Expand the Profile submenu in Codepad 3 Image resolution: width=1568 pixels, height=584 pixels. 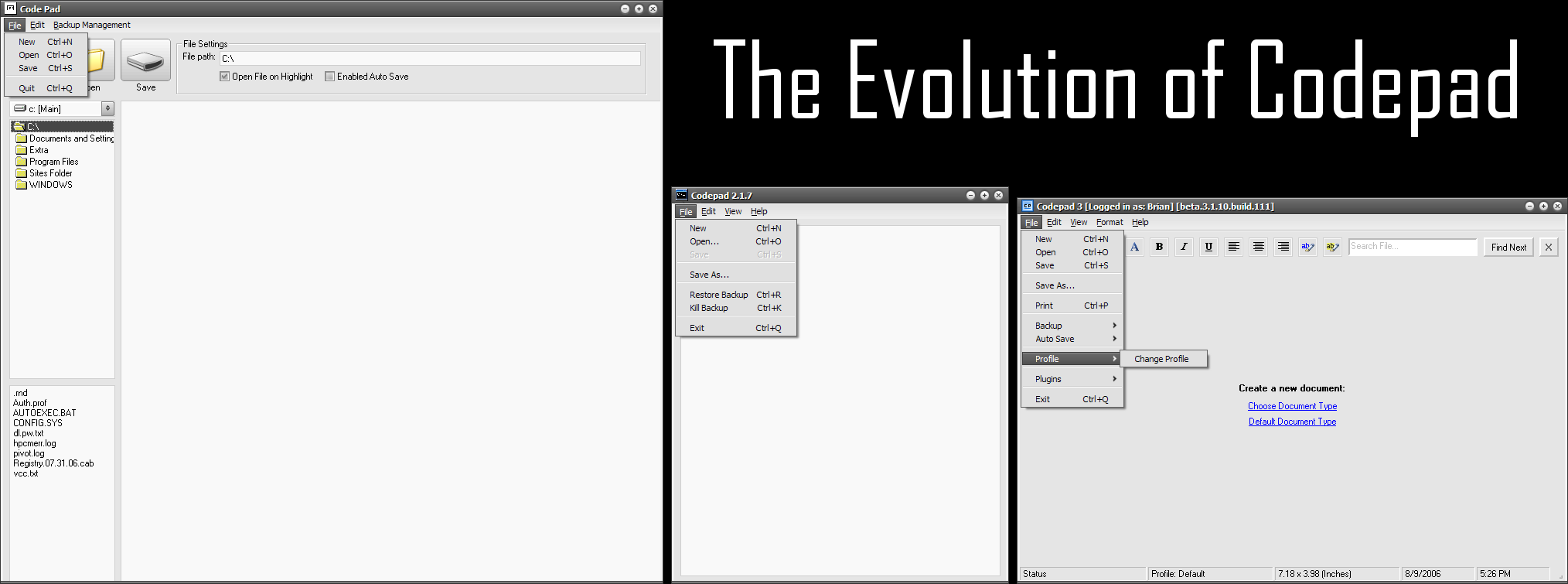click(1072, 359)
